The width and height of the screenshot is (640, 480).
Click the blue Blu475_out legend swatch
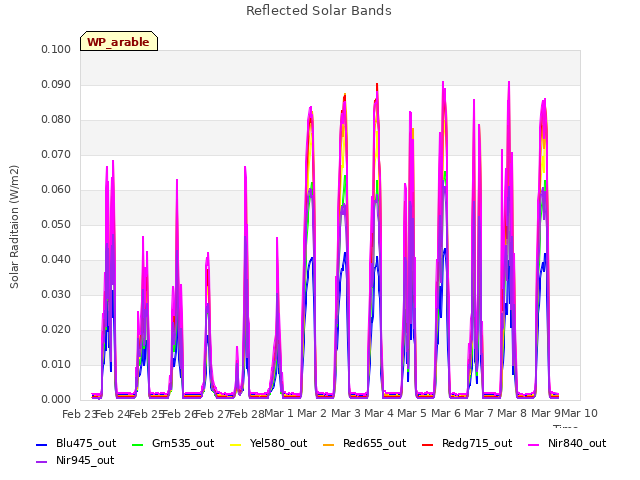[x=42, y=444]
